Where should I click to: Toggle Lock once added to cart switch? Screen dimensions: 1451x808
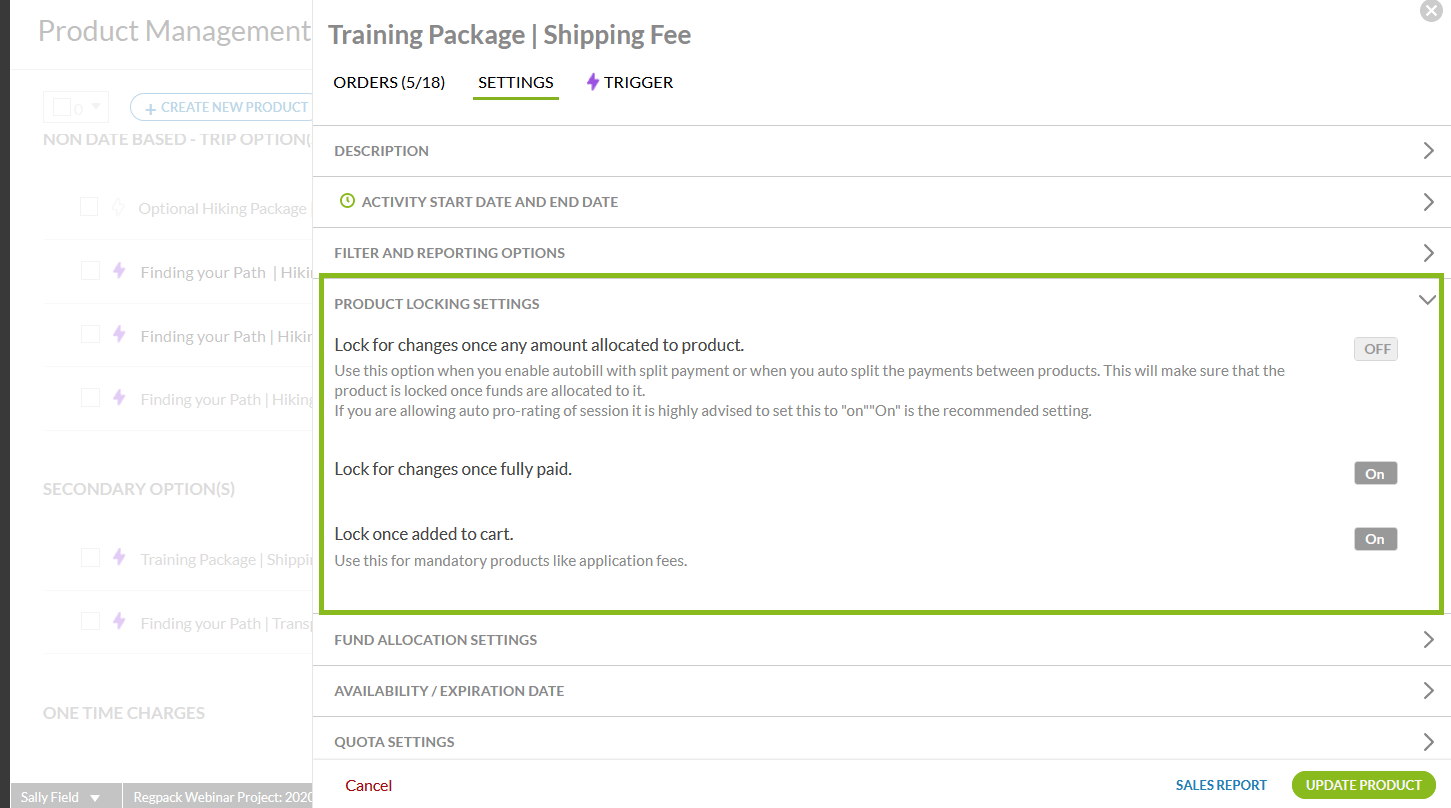(x=1375, y=539)
